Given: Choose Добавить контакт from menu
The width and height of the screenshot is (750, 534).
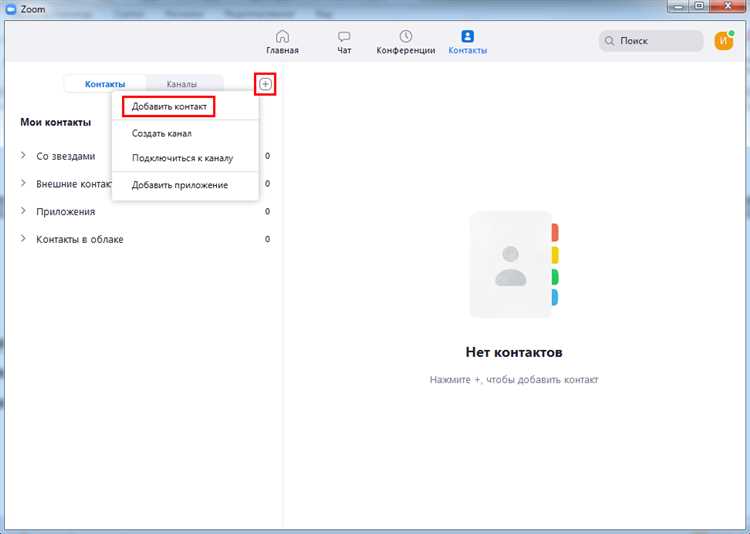Looking at the screenshot, I should click(169, 106).
